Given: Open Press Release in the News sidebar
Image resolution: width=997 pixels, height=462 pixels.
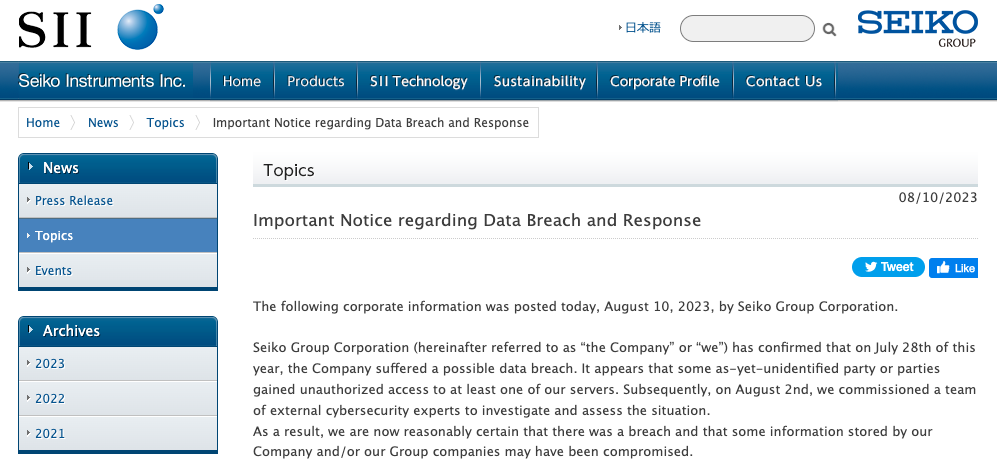Looking at the screenshot, I should pyautogui.click(x=74, y=201).
